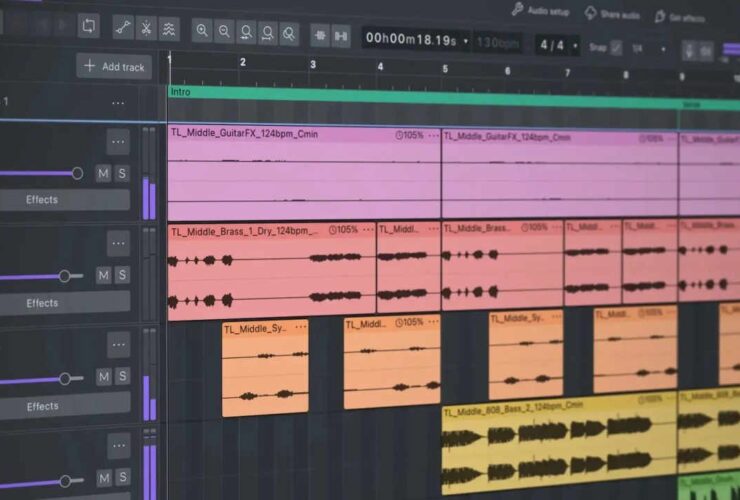Solo the GuitarFX track
This screenshot has height=500, width=740.
coord(122,174)
